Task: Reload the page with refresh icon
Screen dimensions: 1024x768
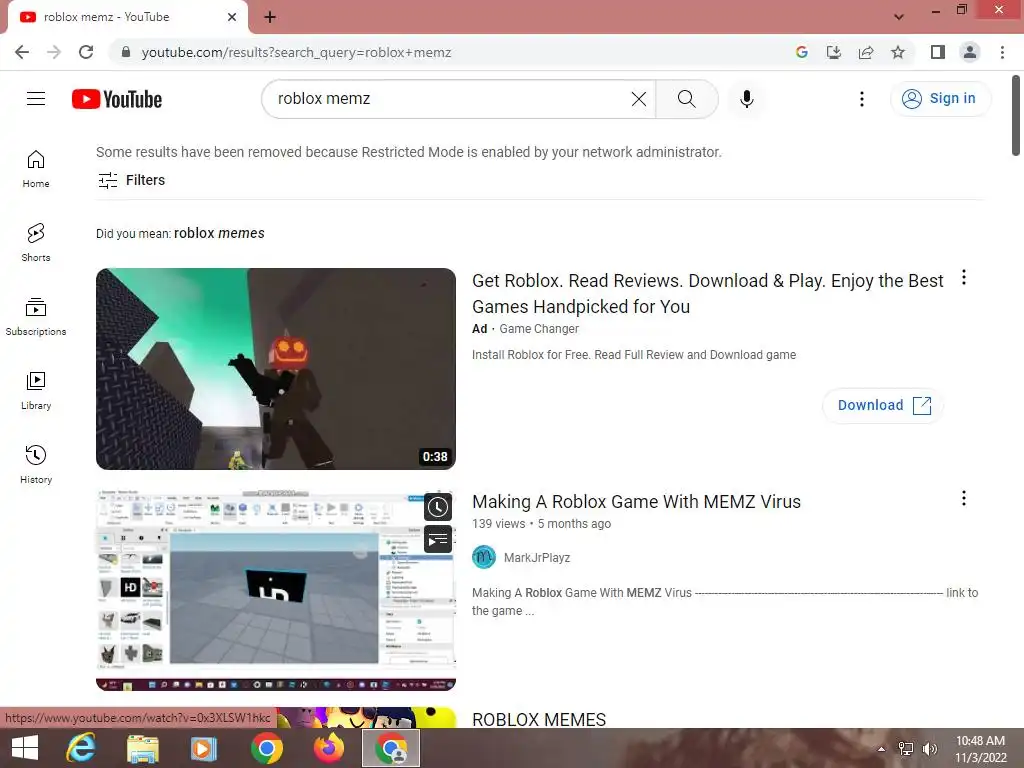Action: (x=86, y=52)
